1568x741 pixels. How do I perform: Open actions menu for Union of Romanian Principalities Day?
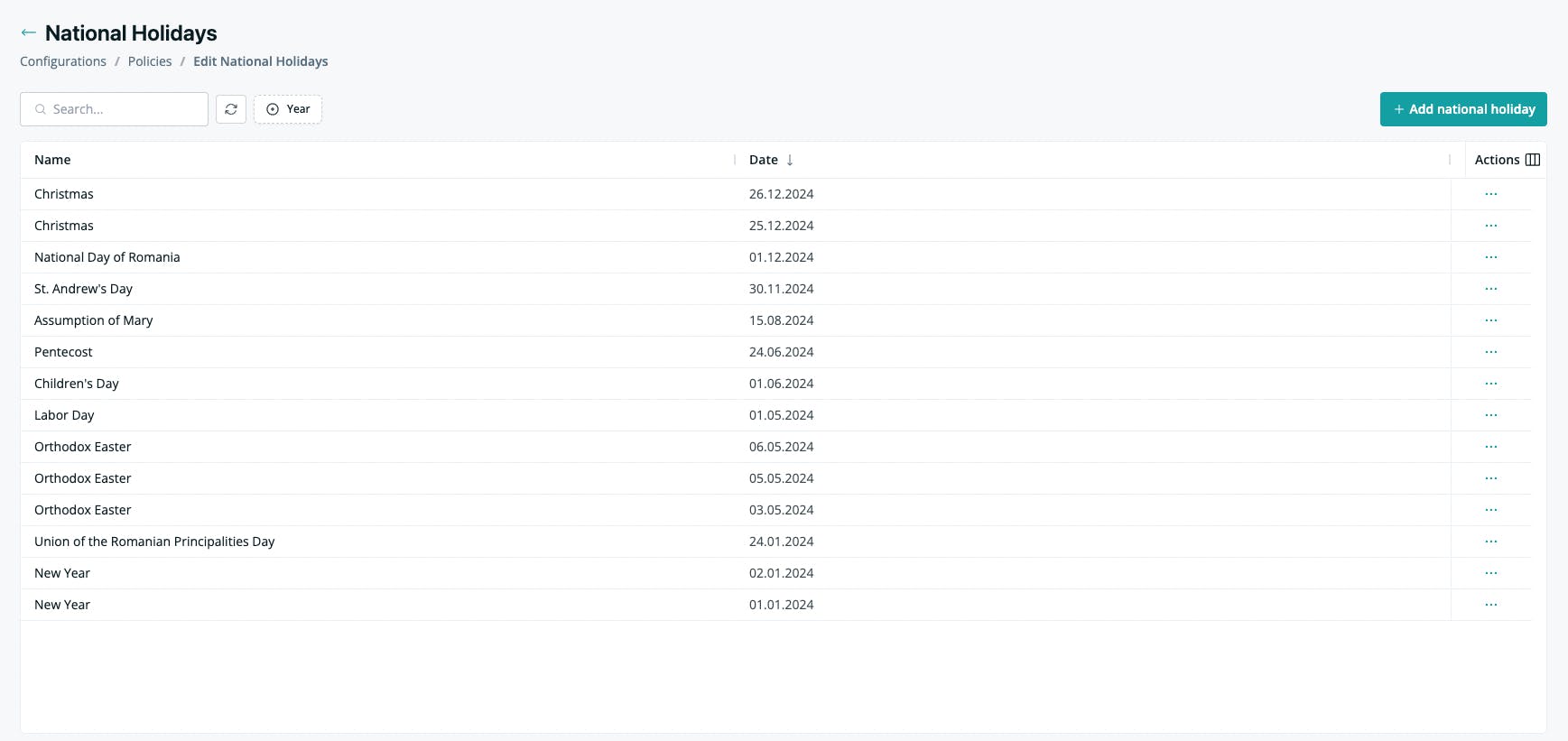point(1491,542)
